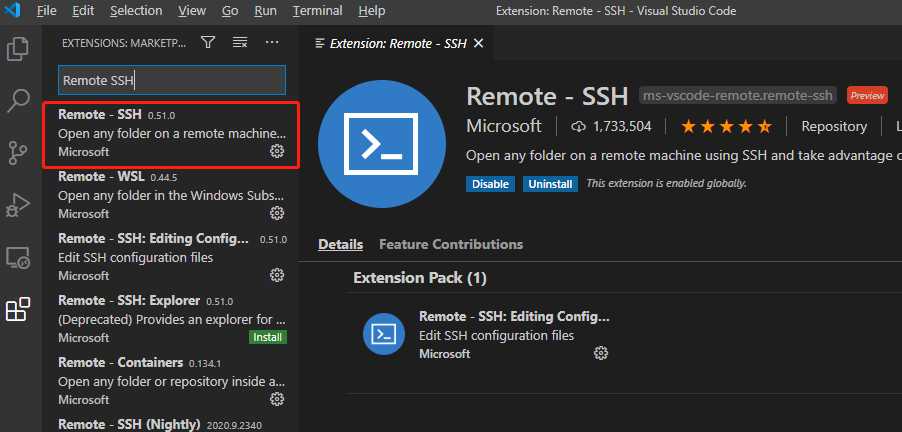Open the Run menu
902x432 pixels.
coord(265,10)
